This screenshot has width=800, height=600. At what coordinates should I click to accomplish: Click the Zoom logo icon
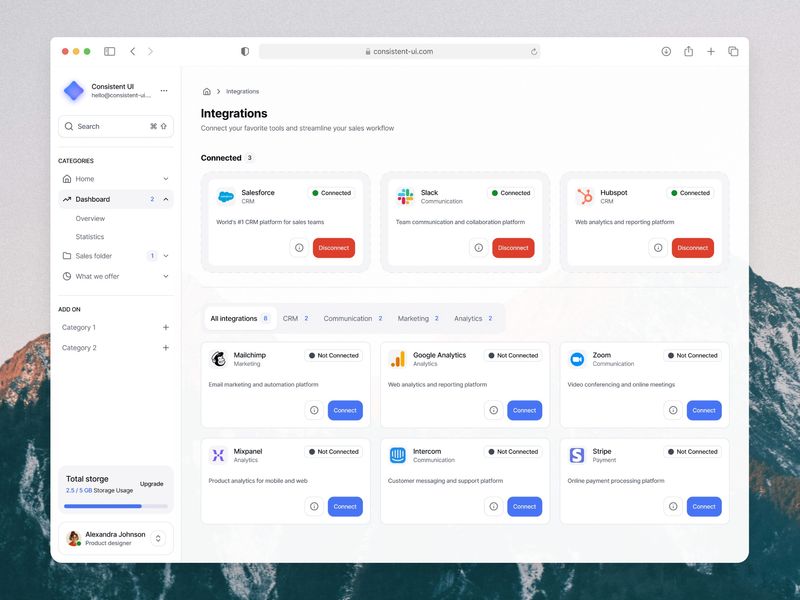click(x=577, y=359)
